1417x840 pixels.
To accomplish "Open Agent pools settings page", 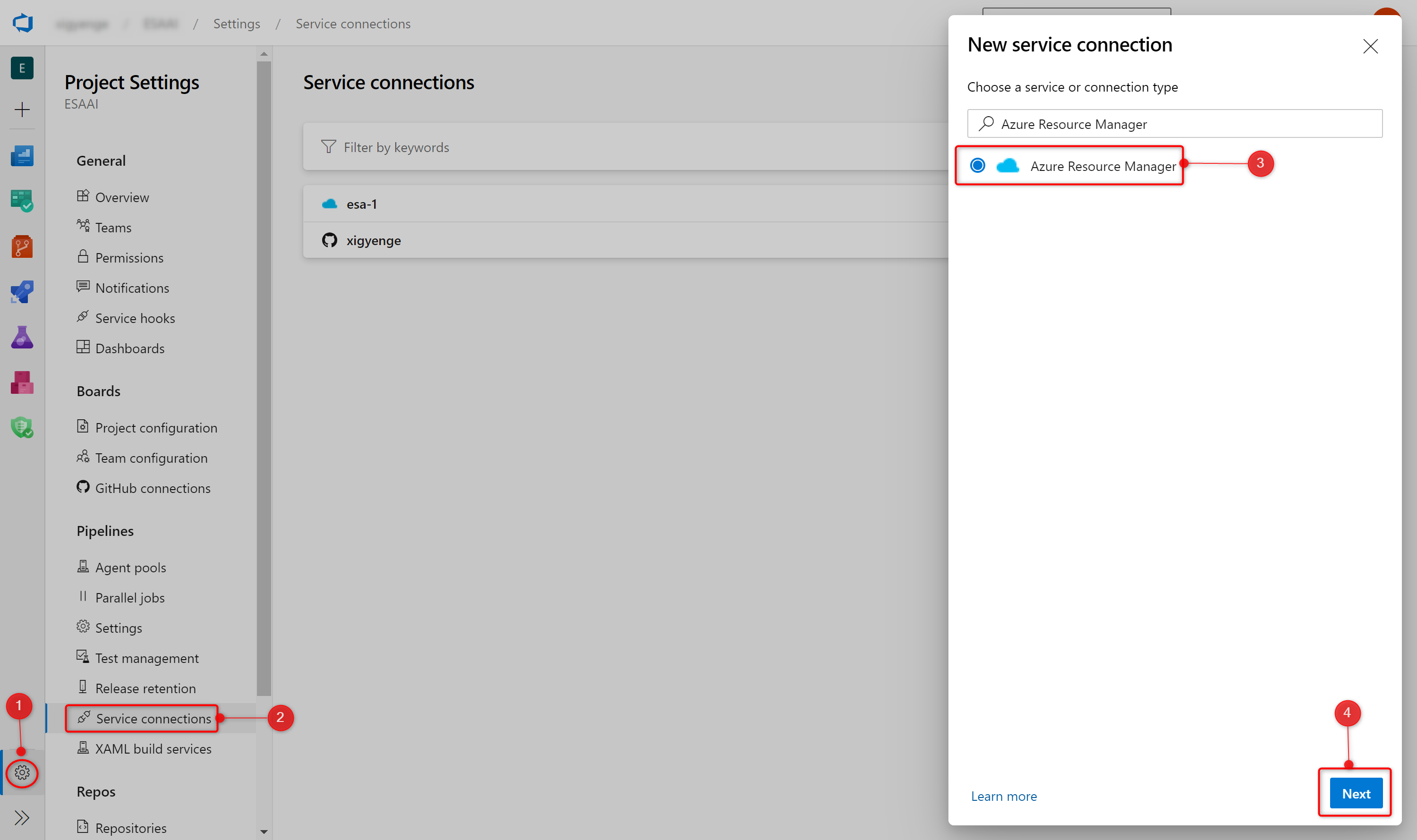I will pos(130,567).
